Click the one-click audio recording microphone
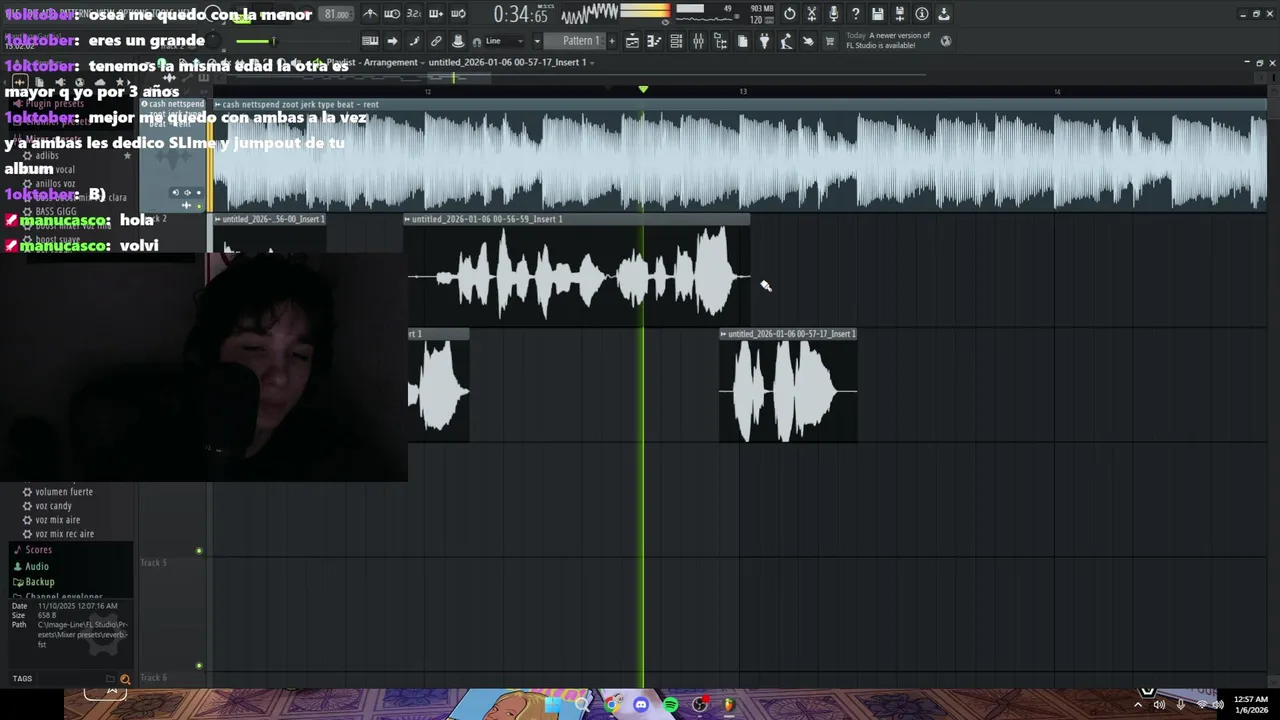The image size is (1280, 720). click(x=834, y=14)
